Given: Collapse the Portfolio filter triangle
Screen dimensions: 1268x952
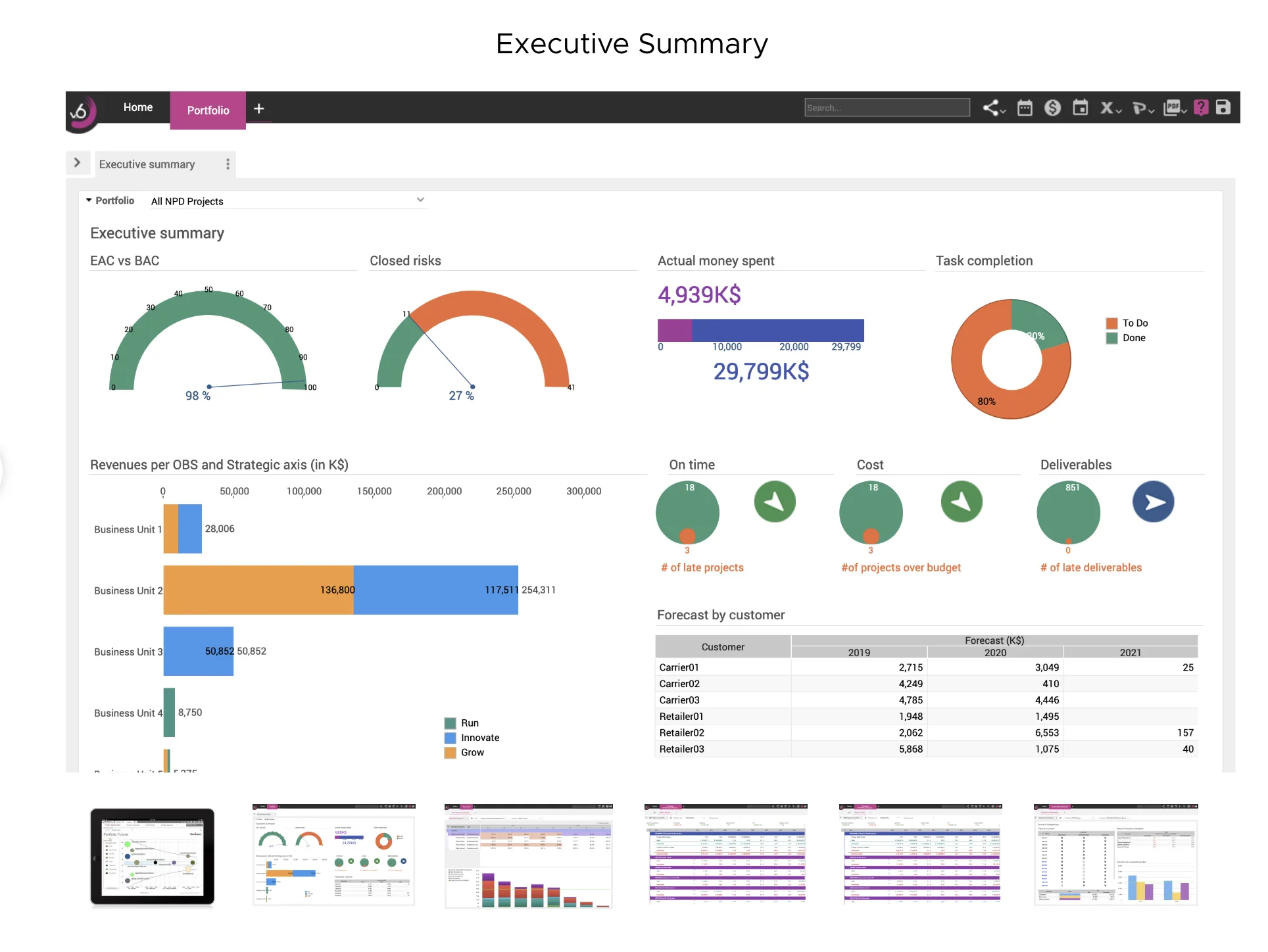Looking at the screenshot, I should tap(89, 200).
